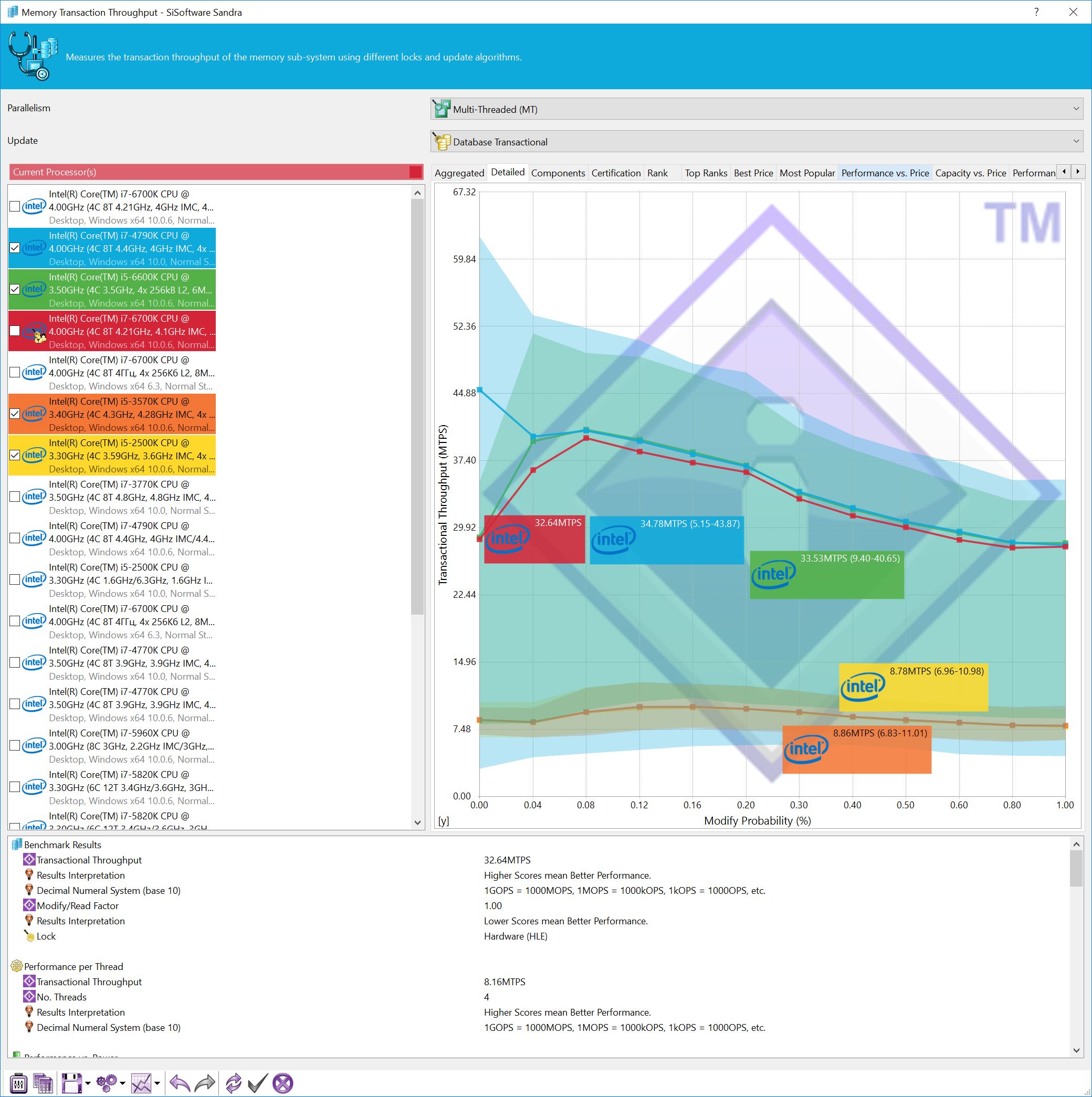Uncheck the Core i5-2500K yellow processor

[x=15, y=456]
